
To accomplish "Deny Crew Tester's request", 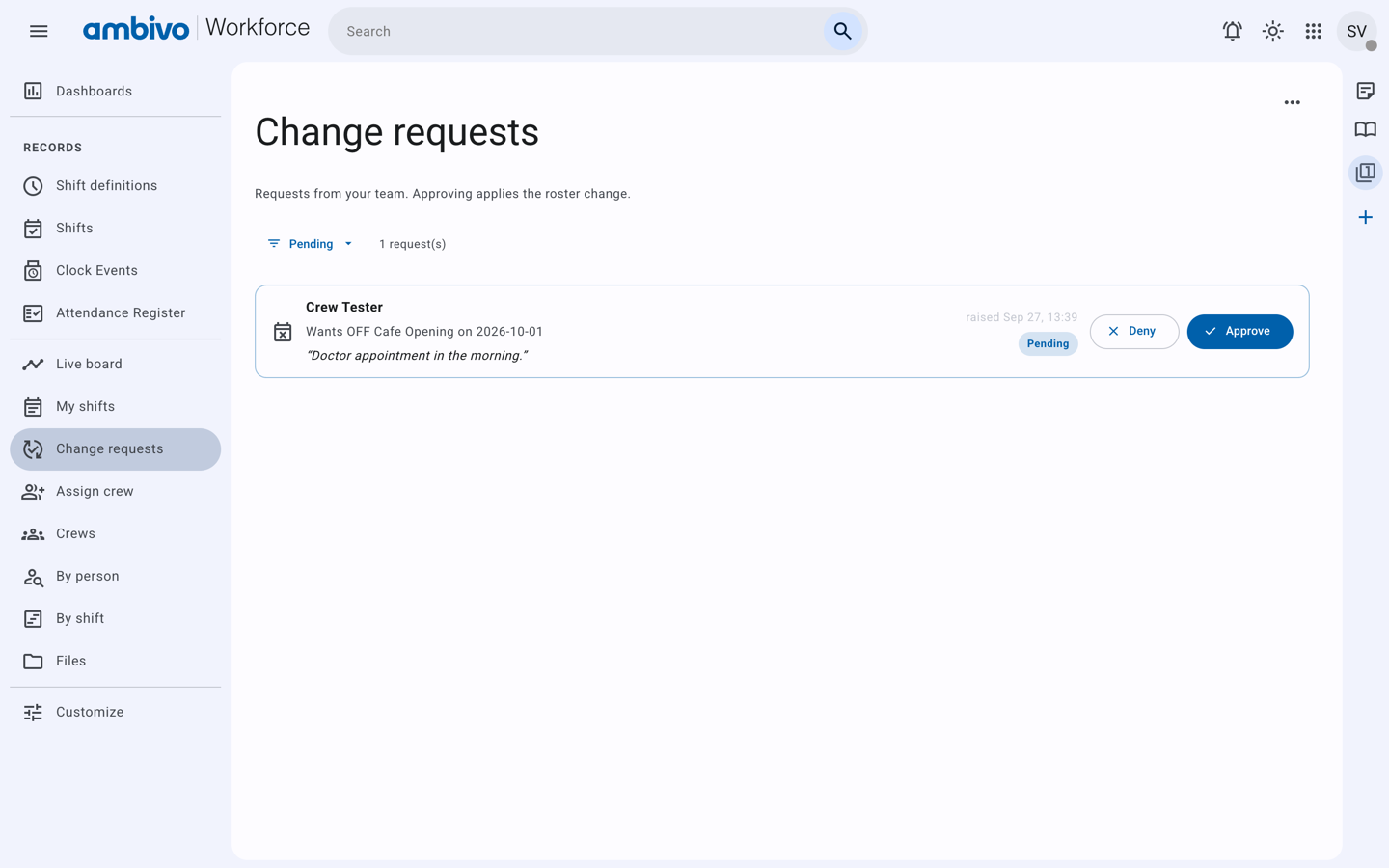I will [x=1134, y=331].
